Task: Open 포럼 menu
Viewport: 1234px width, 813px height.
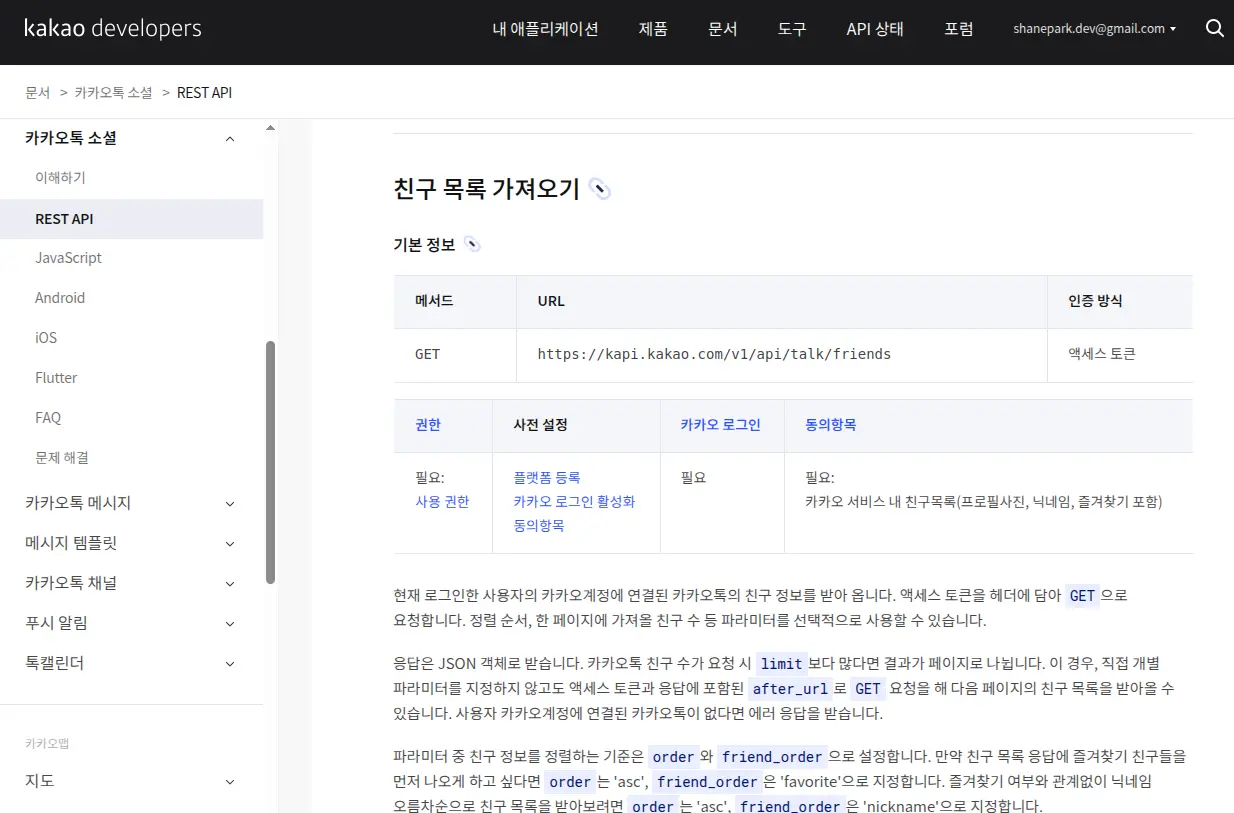Action: pos(959,29)
